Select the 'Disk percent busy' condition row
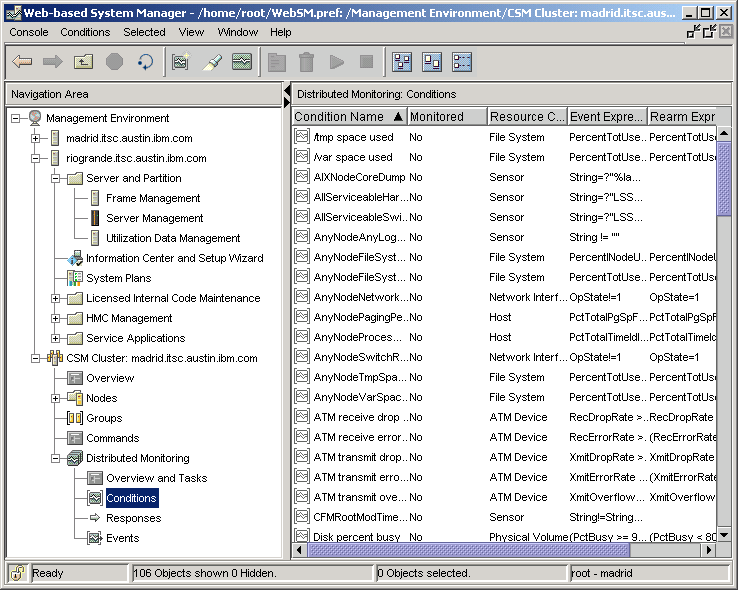The width and height of the screenshot is (738, 590). [x=505, y=536]
